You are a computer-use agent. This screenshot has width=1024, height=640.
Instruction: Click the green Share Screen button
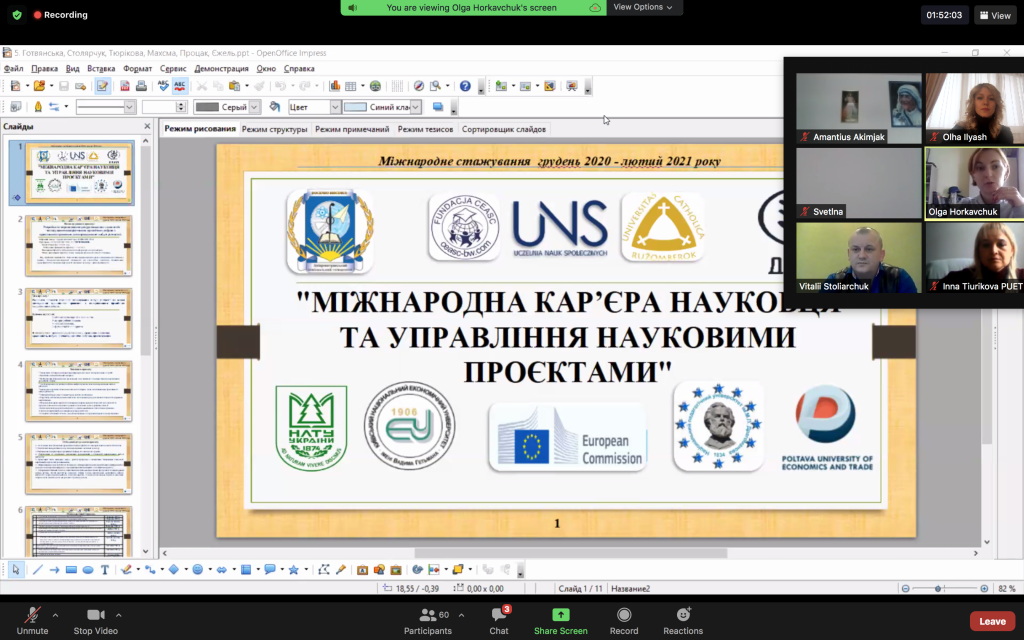click(x=560, y=620)
